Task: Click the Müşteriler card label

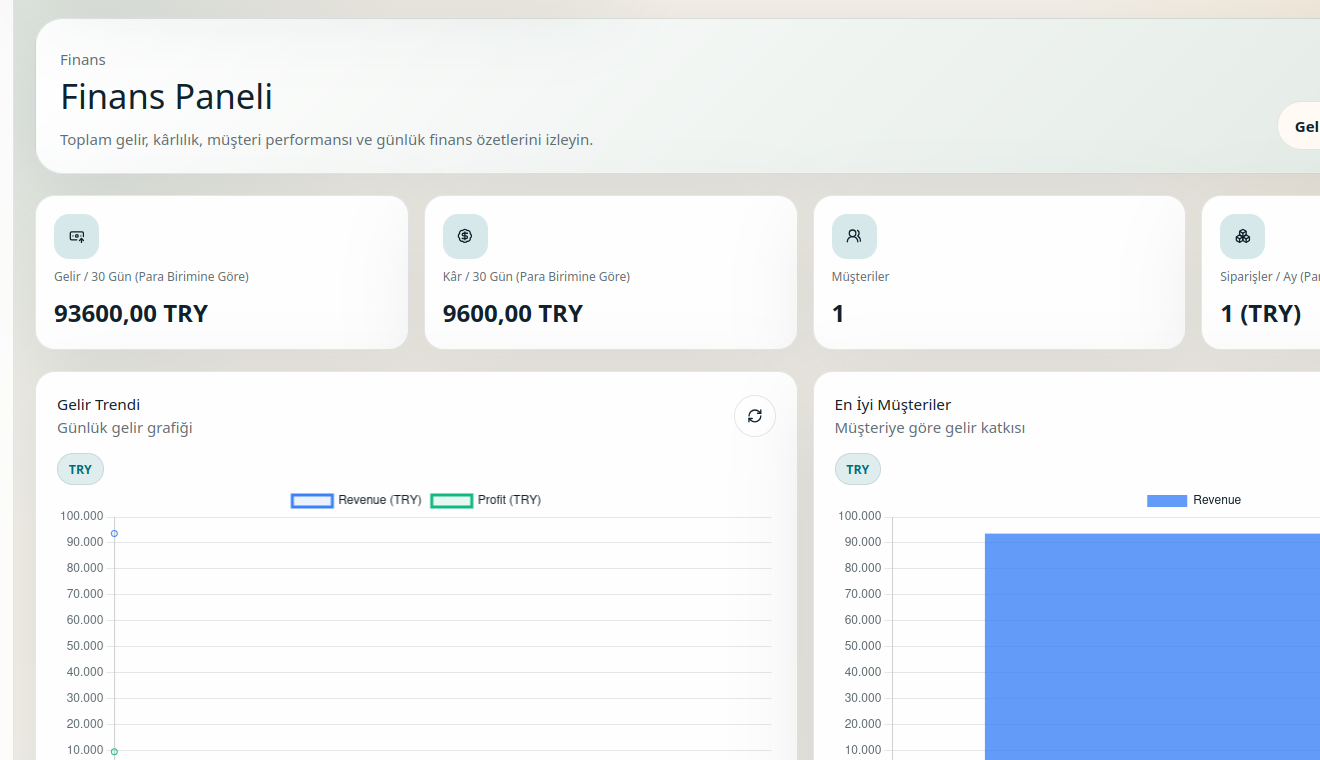Action: coord(860,277)
